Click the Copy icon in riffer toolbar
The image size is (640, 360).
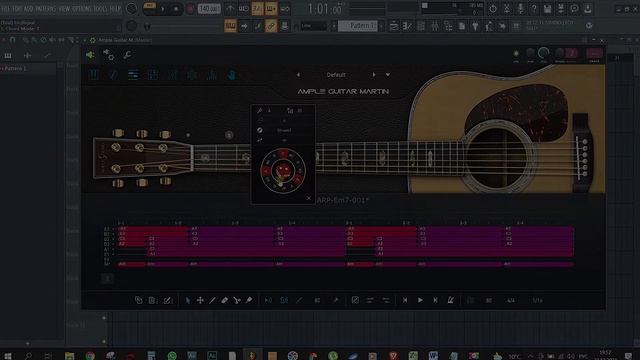tap(138, 300)
